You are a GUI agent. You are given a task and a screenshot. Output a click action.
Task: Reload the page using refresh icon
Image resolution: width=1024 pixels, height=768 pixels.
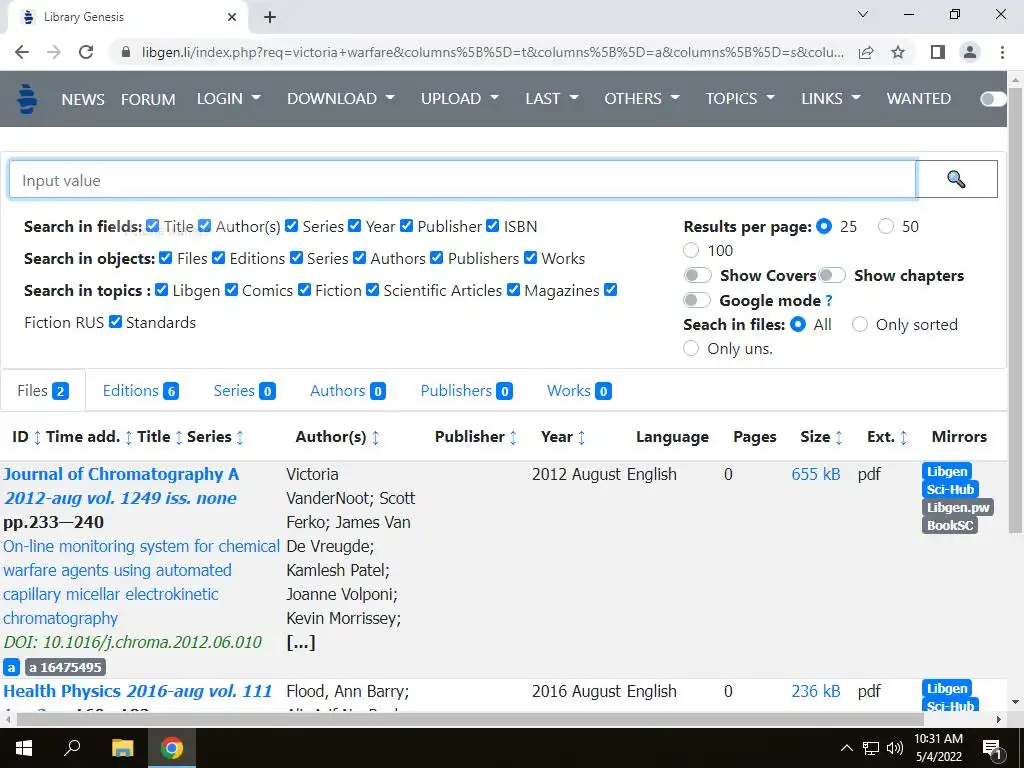click(86, 52)
